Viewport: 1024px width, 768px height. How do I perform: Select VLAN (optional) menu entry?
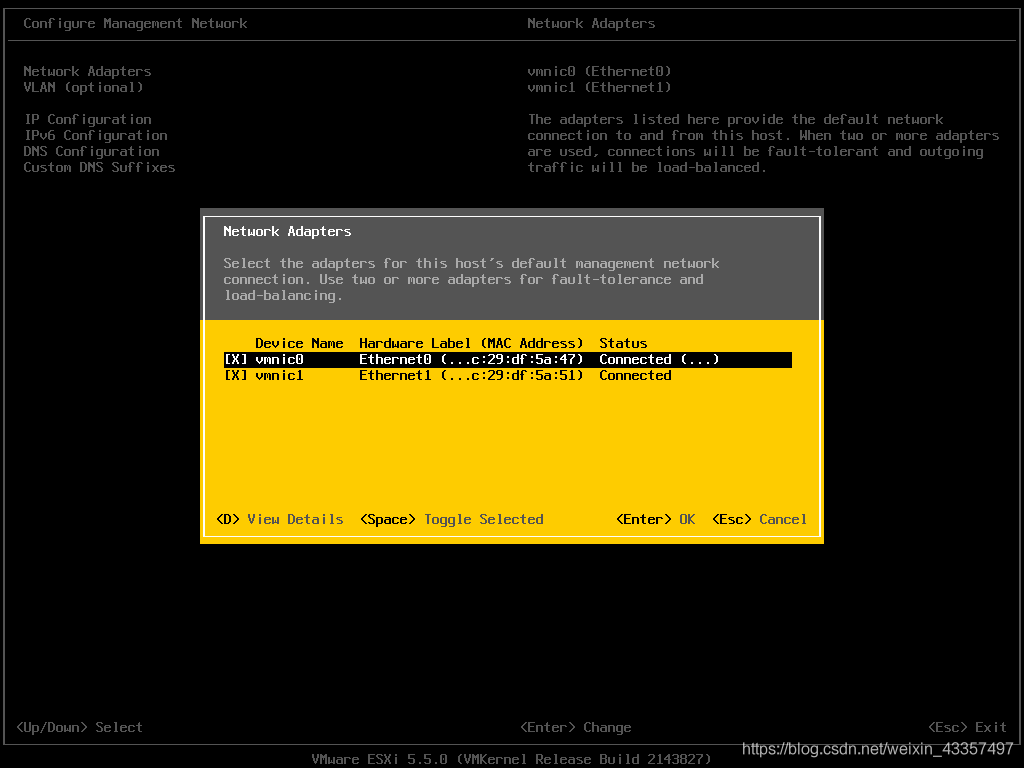click(83, 88)
